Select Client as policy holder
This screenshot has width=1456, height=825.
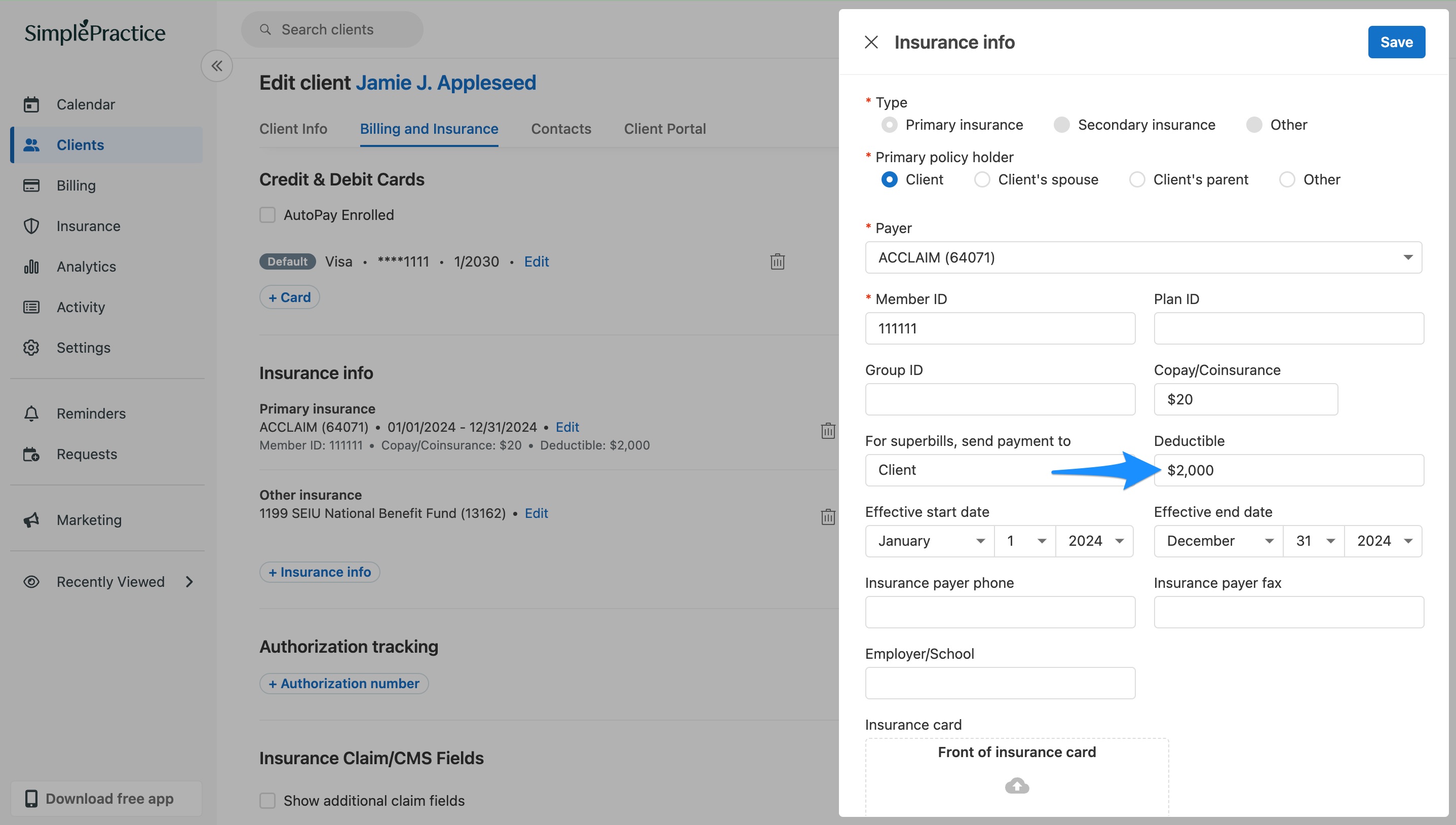[889, 179]
